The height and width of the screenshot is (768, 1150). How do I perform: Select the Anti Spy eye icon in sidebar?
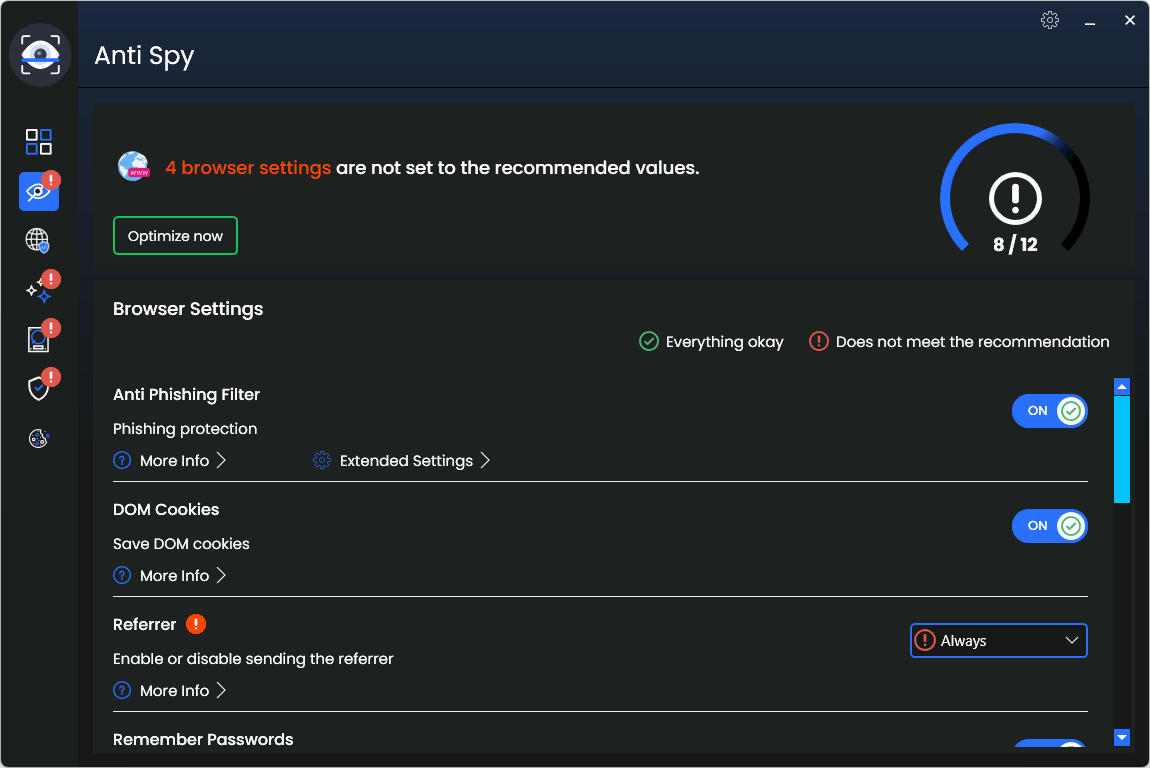pos(39,191)
